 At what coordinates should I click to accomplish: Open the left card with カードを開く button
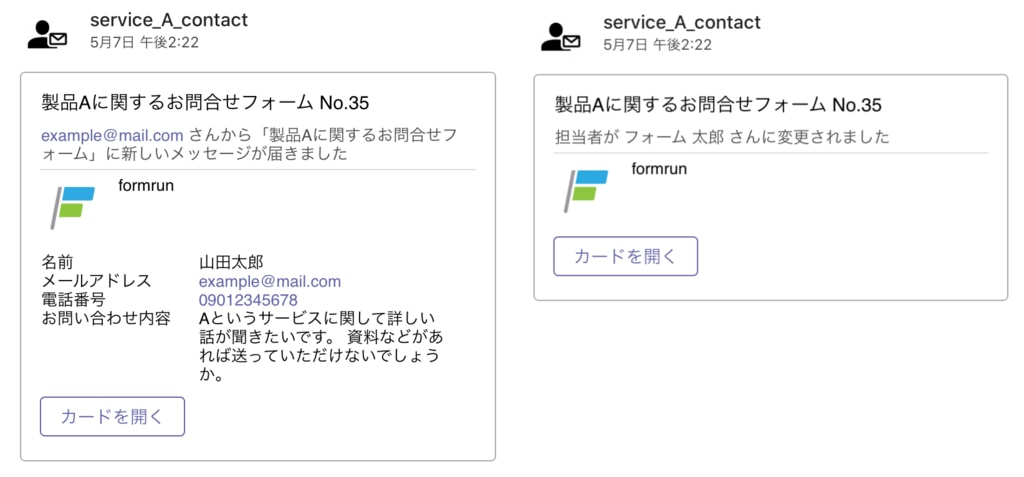pos(112,416)
